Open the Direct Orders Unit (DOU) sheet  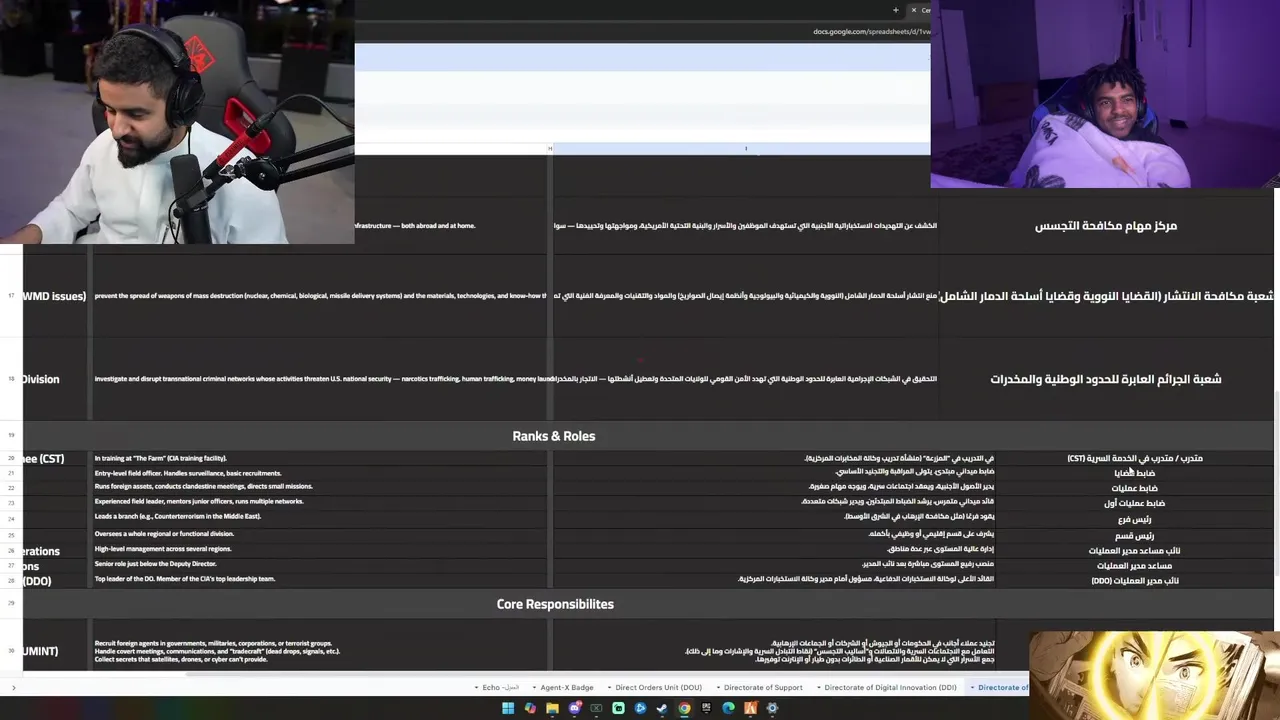pyautogui.click(x=658, y=687)
